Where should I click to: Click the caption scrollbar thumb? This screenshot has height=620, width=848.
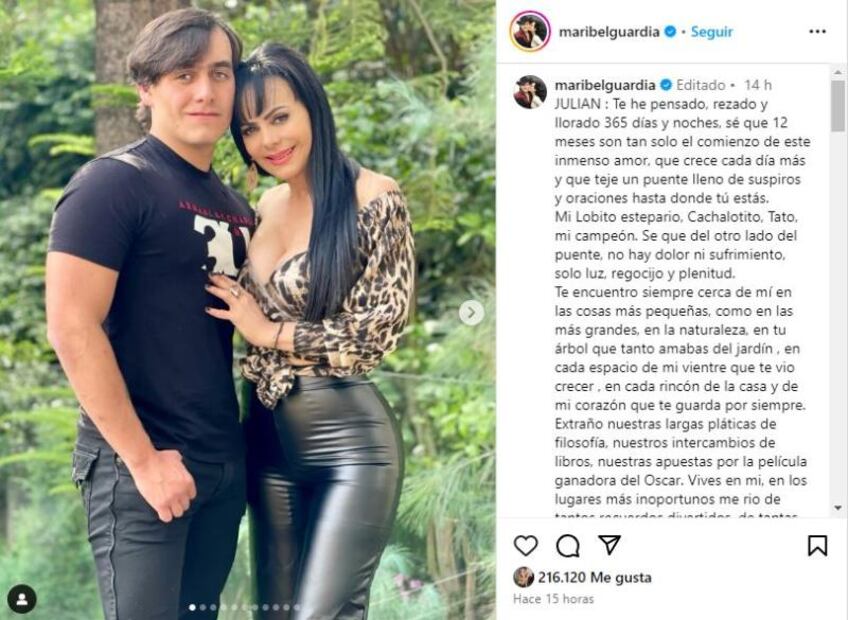pos(838,105)
